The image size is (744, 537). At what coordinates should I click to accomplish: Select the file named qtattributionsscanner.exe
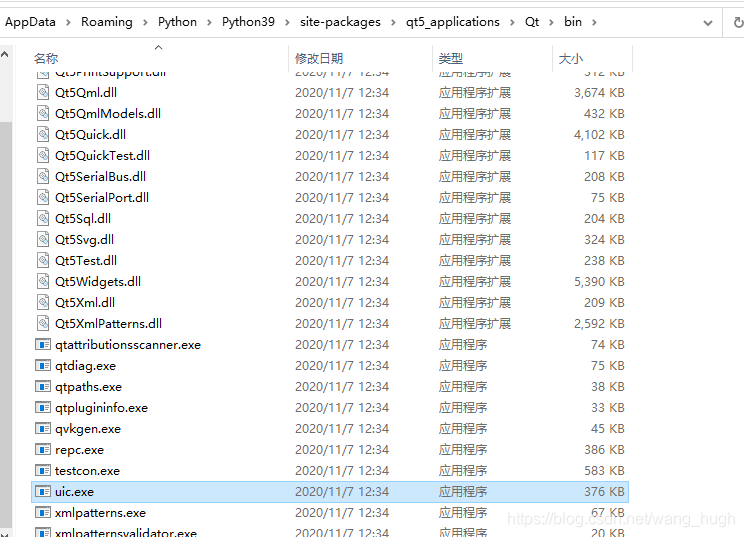(x=128, y=344)
